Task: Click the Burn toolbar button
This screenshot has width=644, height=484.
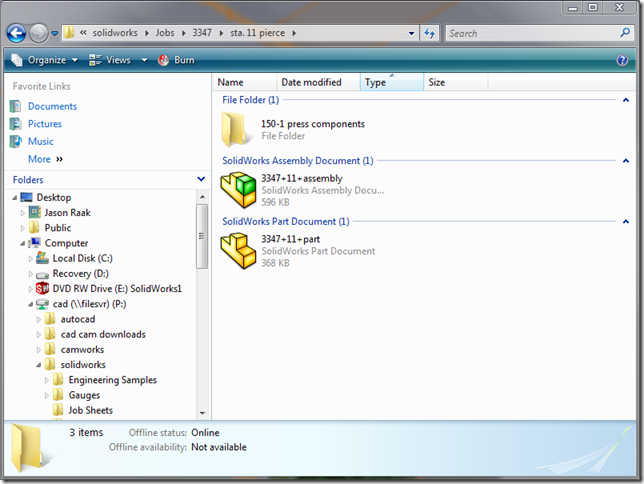Action: [x=176, y=60]
